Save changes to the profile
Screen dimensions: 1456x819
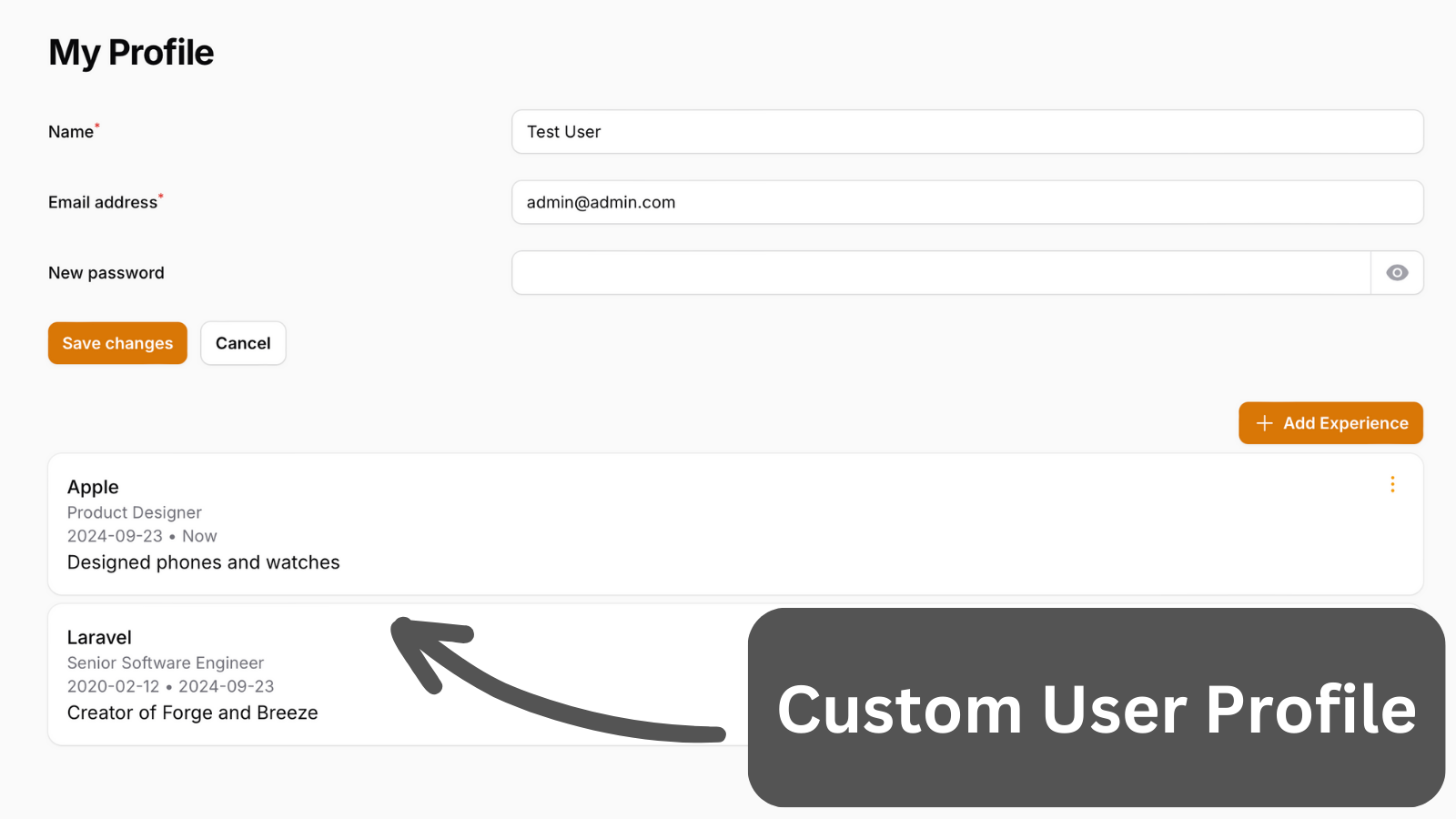[117, 343]
